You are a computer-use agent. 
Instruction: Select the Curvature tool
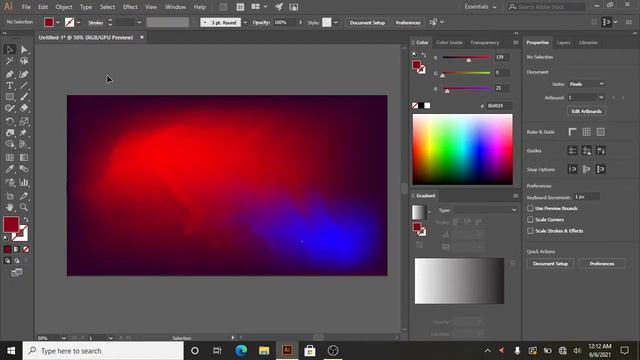[x=24, y=74]
